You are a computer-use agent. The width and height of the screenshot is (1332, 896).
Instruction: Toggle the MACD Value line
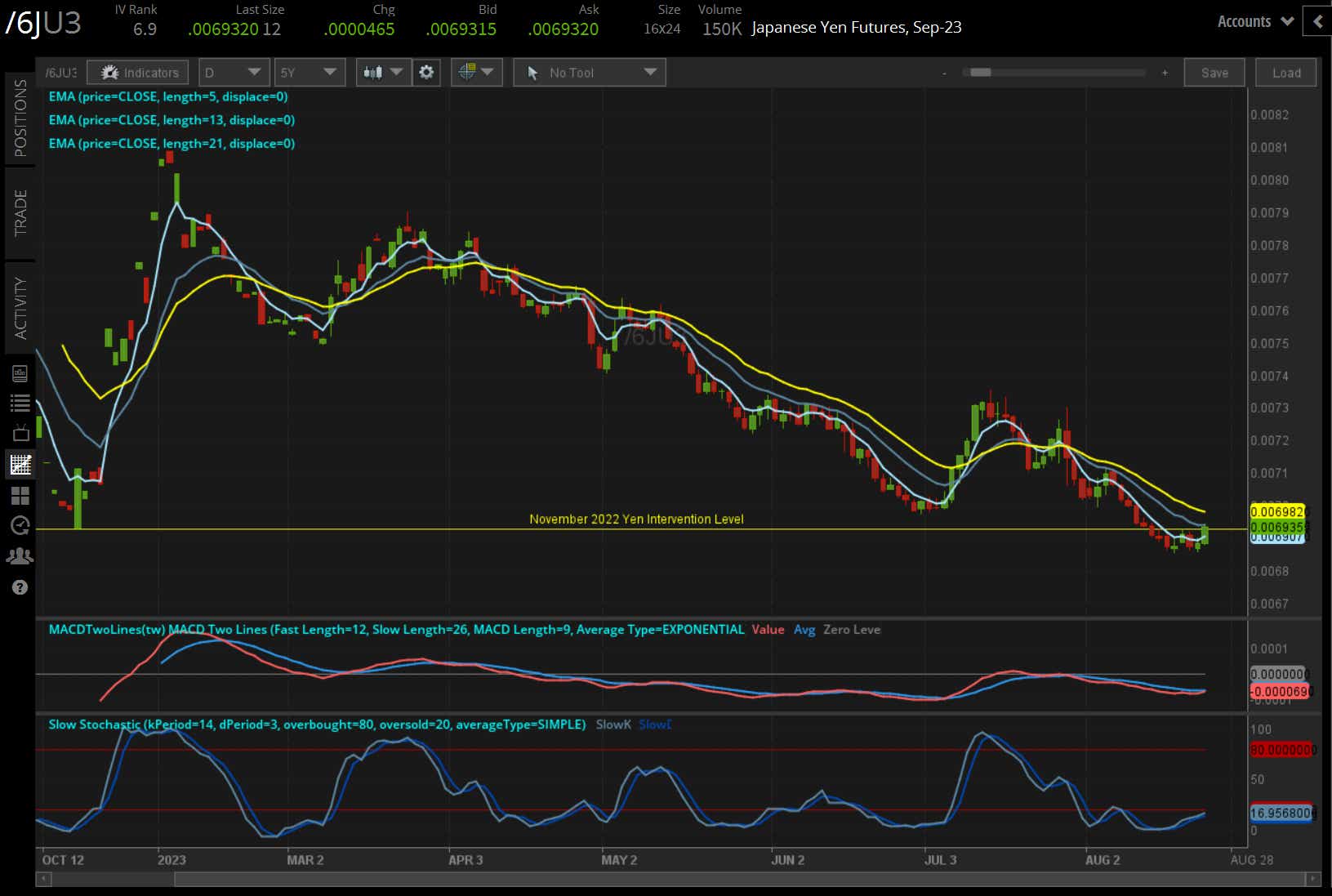tap(768, 630)
